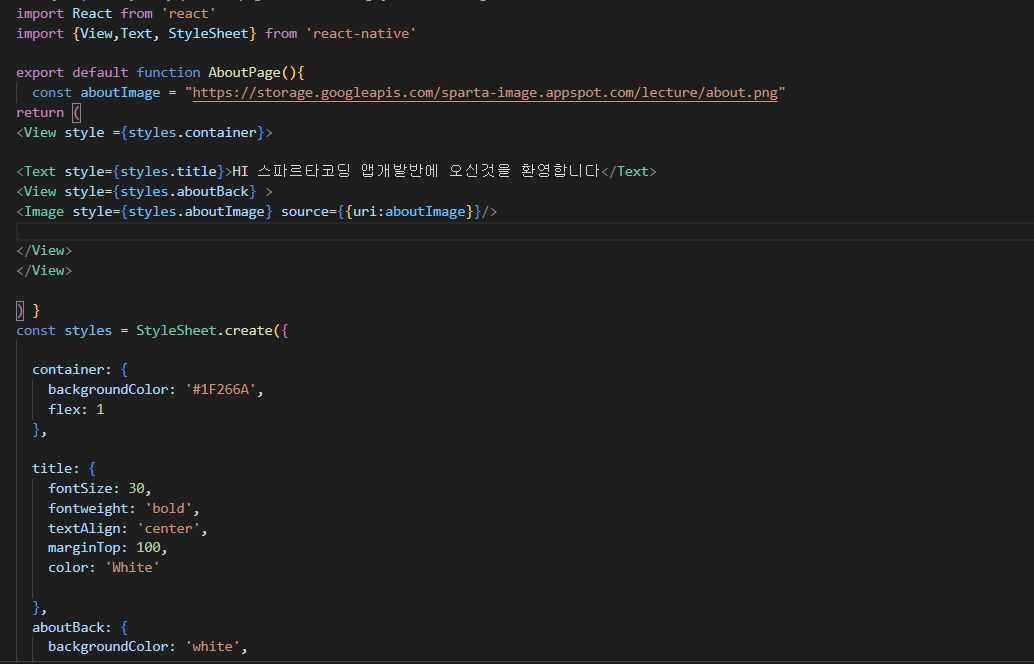Click the fontSize: 30 property
Image resolution: width=1034 pixels, height=664 pixels.
pyautogui.click(x=96, y=489)
